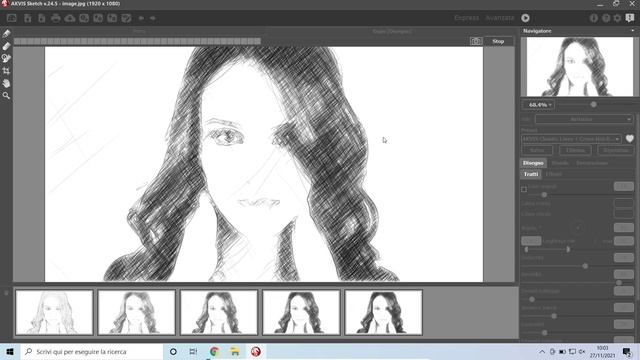Open the Disegno settings tab
The image size is (640, 360).
(x=533, y=163)
